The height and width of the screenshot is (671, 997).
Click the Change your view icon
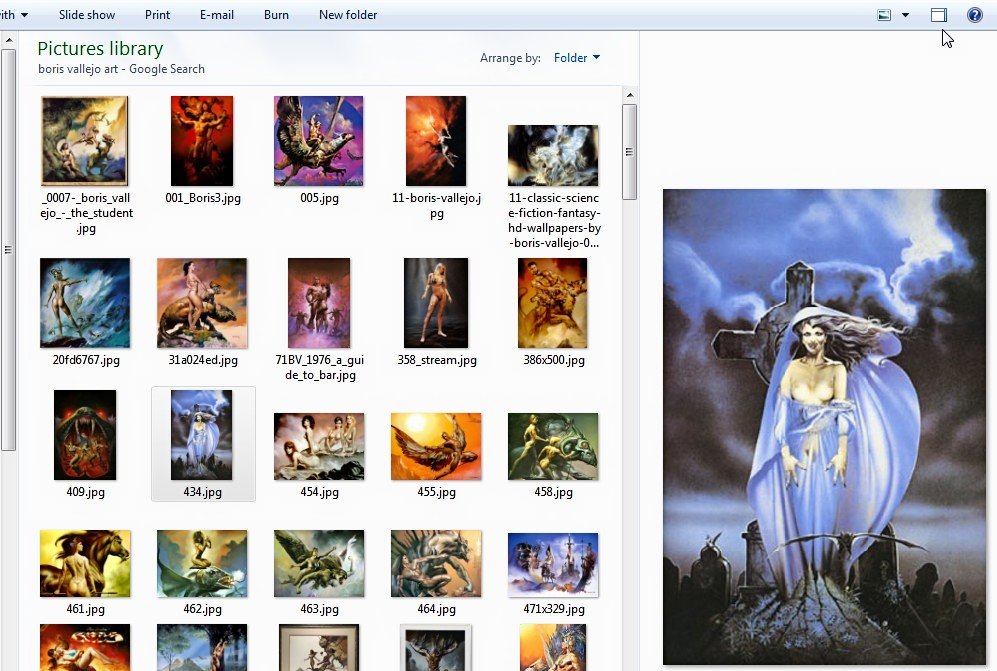pos(884,15)
